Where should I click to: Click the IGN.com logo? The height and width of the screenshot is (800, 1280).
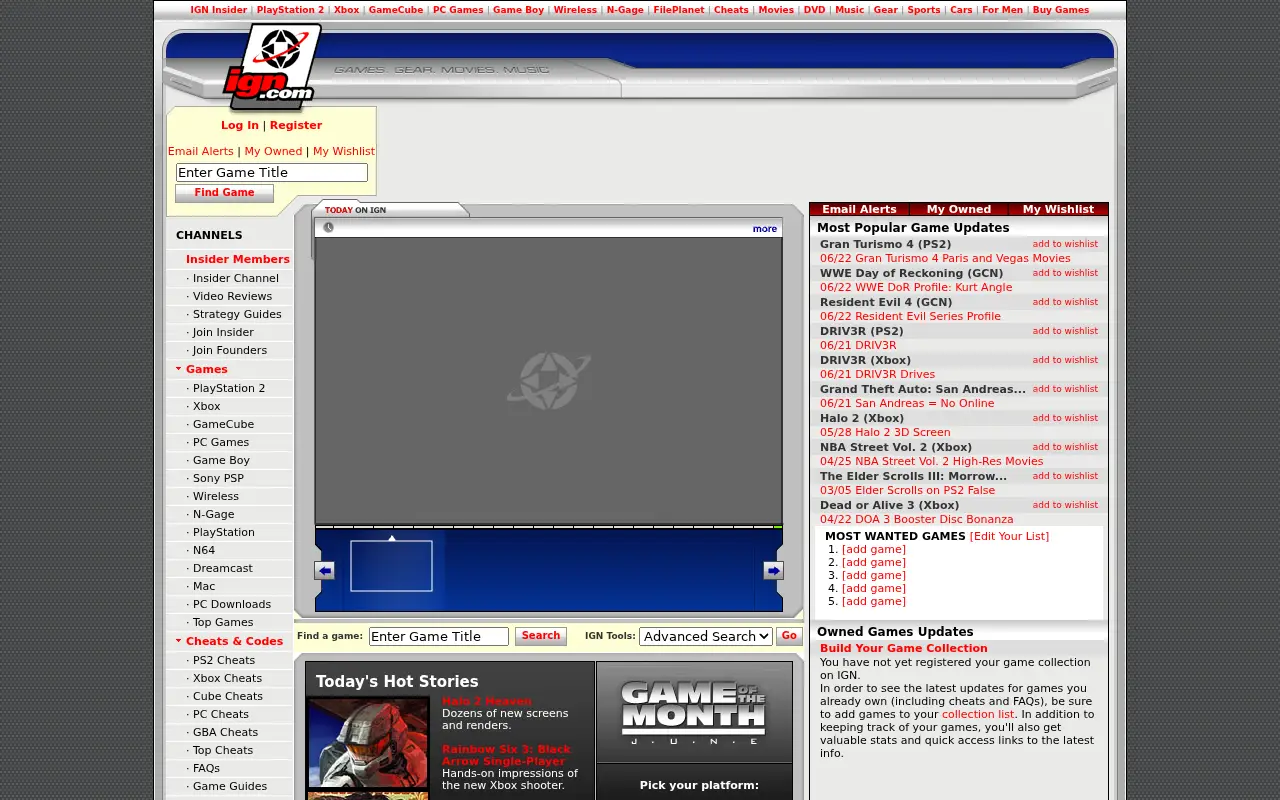[271, 66]
